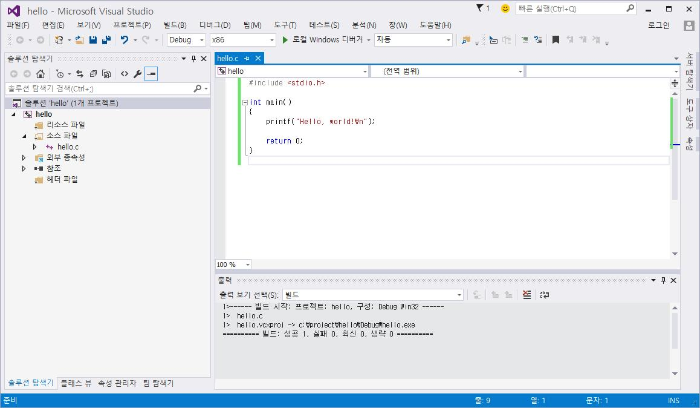This screenshot has width=700, height=408.
Task: Toggle word wrap in the output panel
Action: pyautogui.click(x=544, y=295)
